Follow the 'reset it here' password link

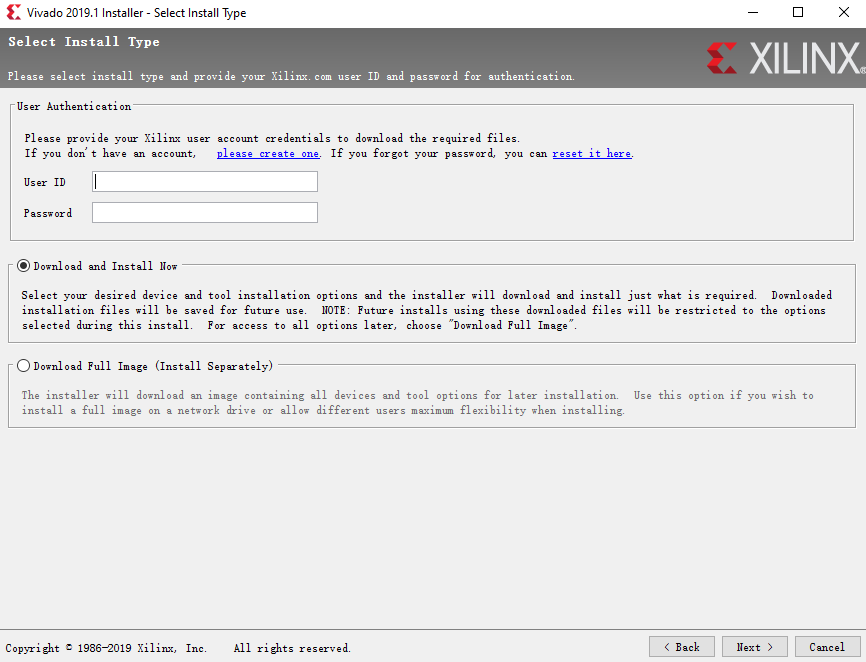[x=592, y=153]
